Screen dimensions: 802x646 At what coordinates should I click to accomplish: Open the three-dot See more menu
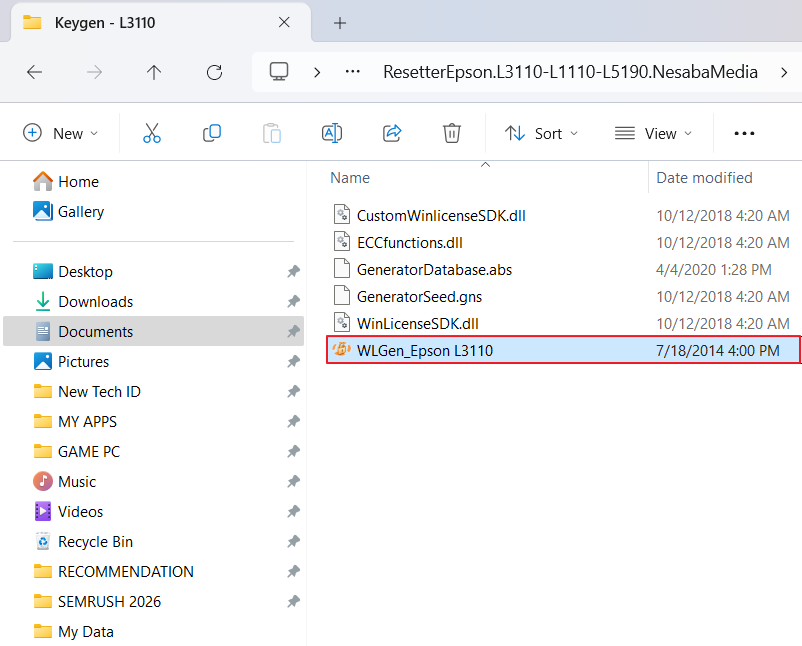click(x=744, y=133)
